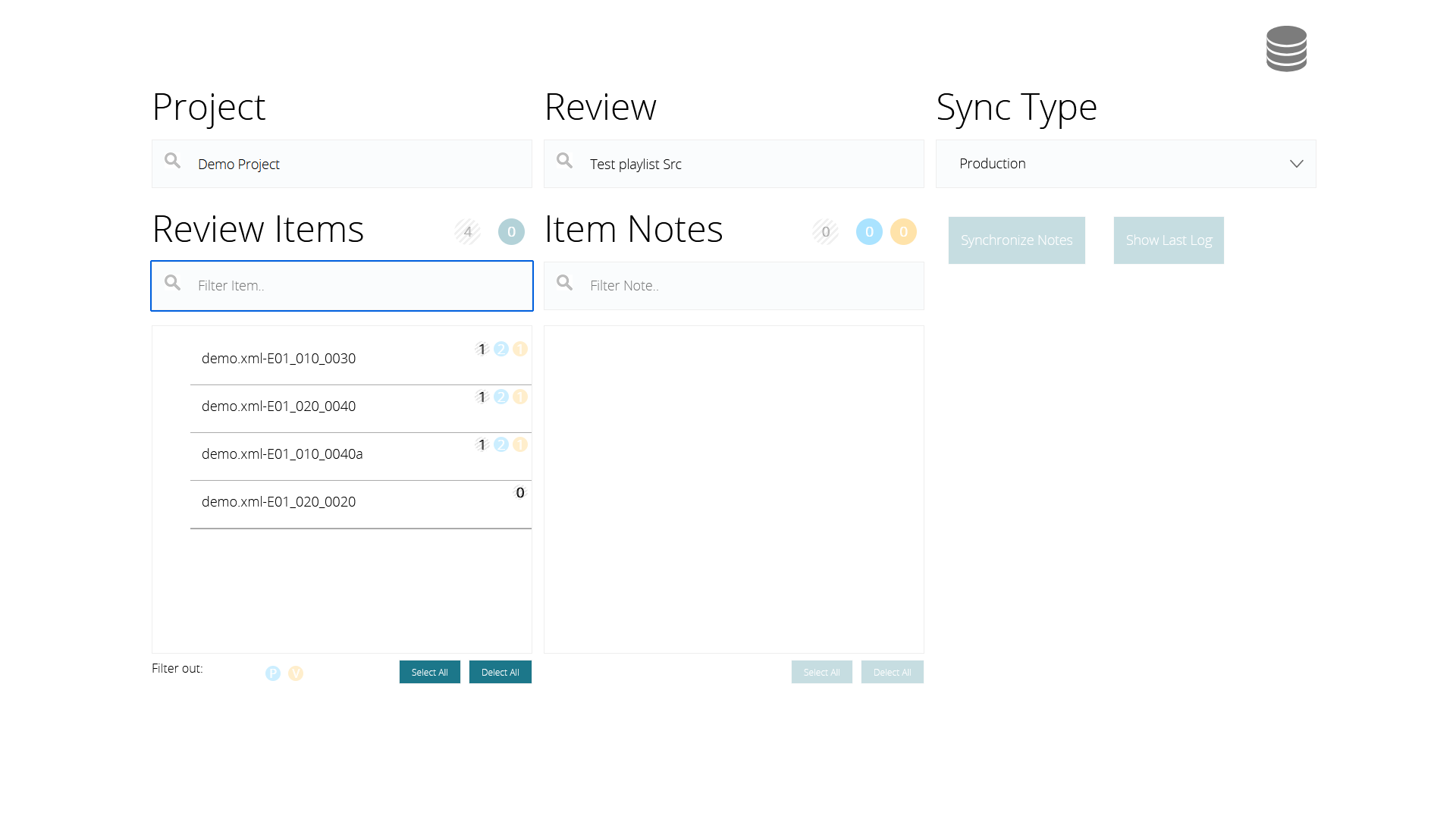This screenshot has width=1456, height=819.
Task: Click the search icon in Project field
Action: pyautogui.click(x=173, y=161)
